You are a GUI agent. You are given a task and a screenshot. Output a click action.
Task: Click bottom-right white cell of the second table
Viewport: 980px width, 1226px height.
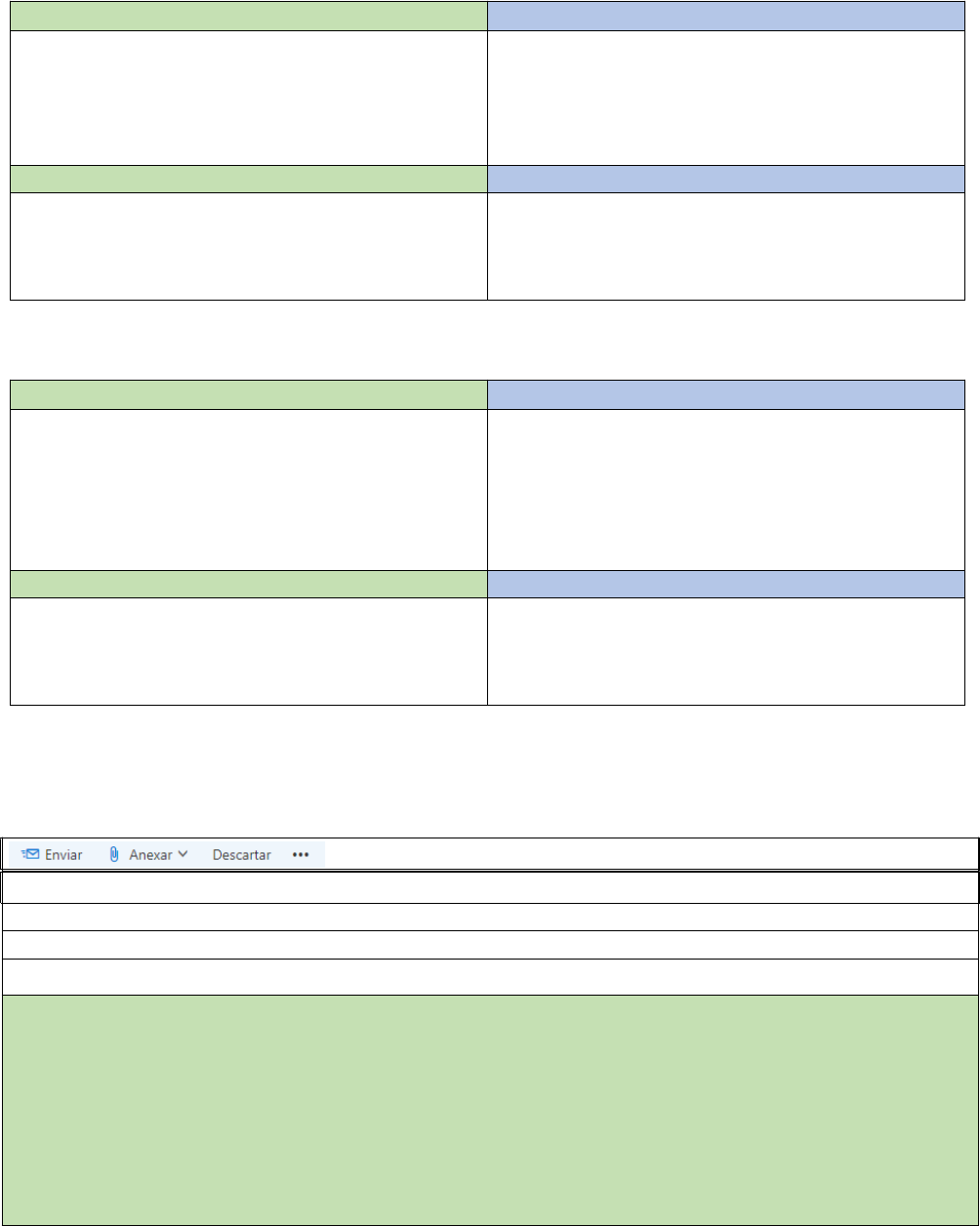[x=725, y=651]
